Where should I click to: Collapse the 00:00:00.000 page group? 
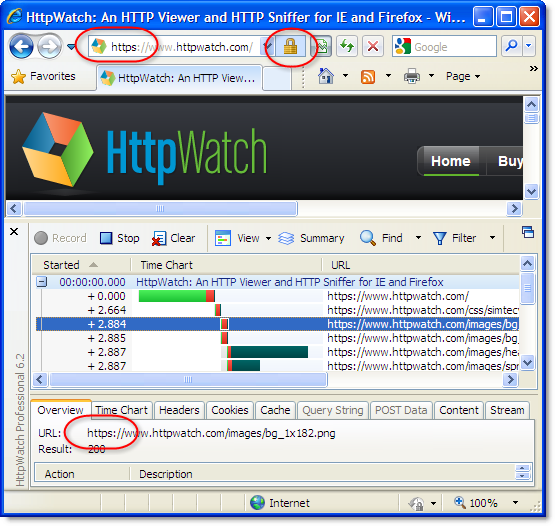pyautogui.click(x=42, y=282)
